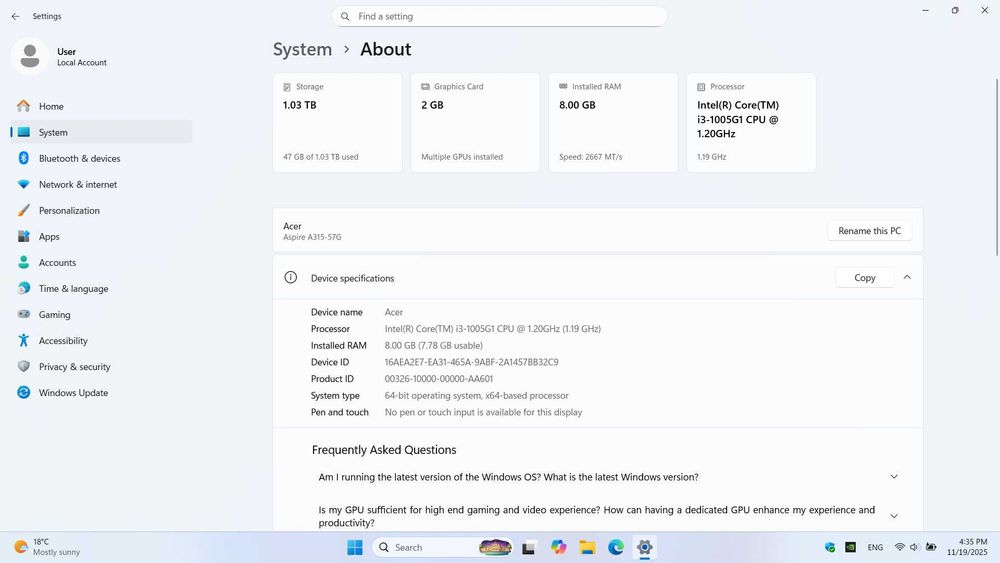
Task: Click the ENG language indicator
Action: [875, 547]
